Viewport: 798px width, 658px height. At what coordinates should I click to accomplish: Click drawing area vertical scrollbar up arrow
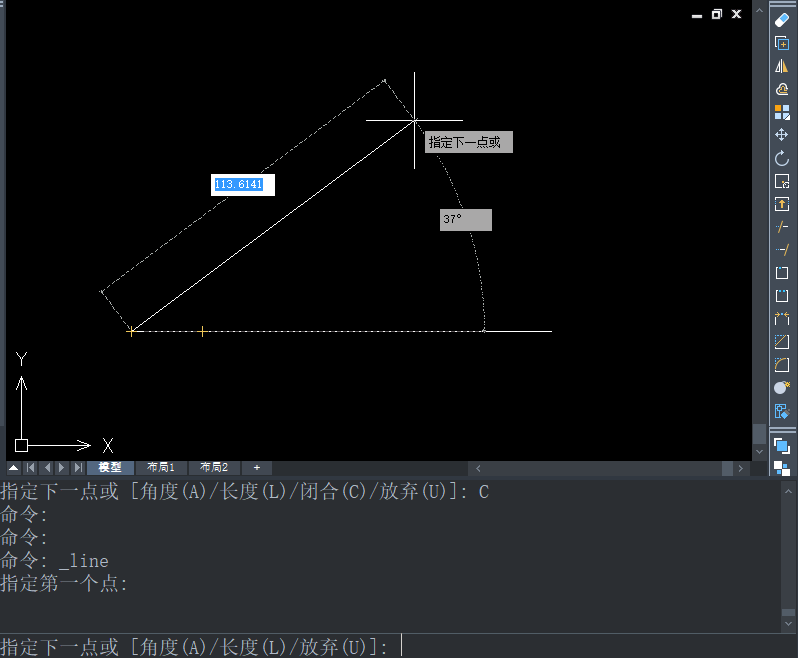(759, 9)
